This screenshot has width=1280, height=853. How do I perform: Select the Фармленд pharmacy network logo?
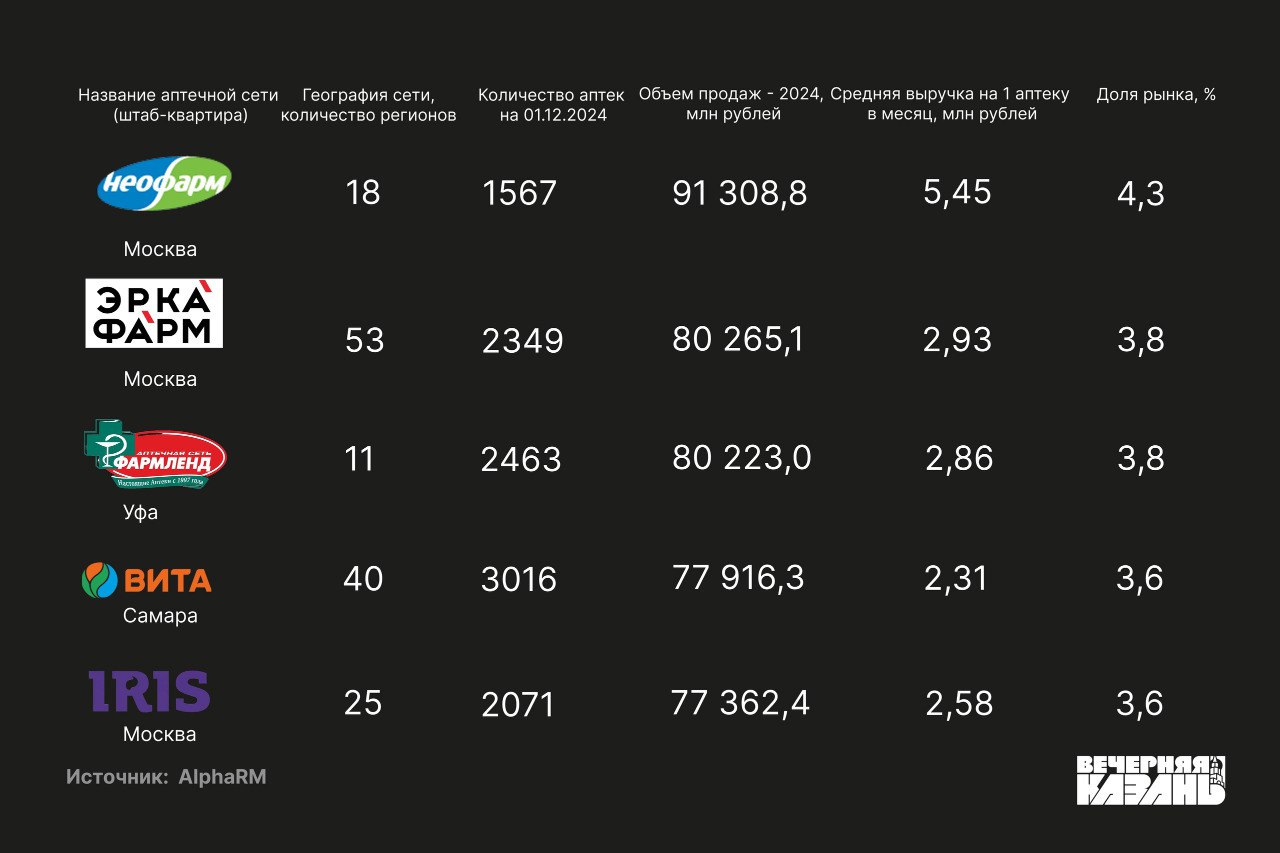click(155, 456)
